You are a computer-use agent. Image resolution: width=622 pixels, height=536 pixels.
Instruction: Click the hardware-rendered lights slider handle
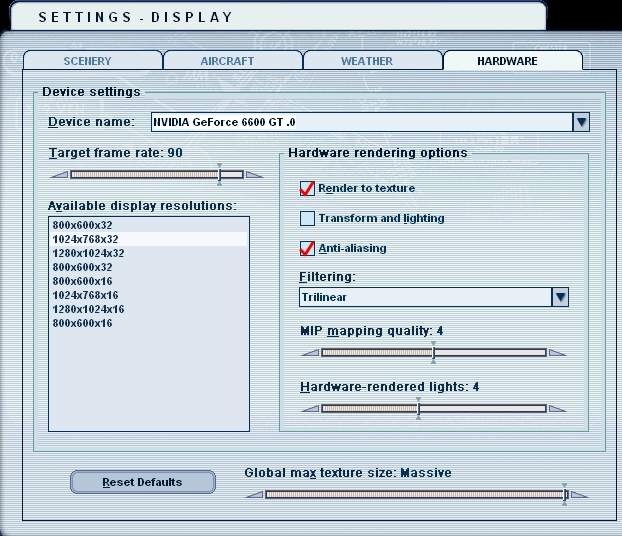tap(419, 408)
